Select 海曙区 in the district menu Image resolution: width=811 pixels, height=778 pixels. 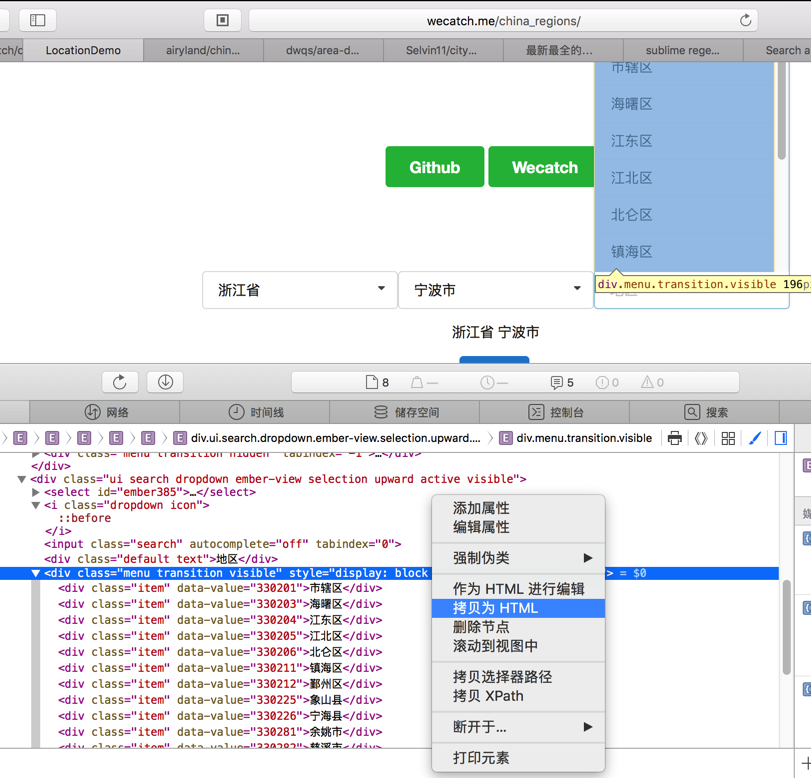(684, 104)
